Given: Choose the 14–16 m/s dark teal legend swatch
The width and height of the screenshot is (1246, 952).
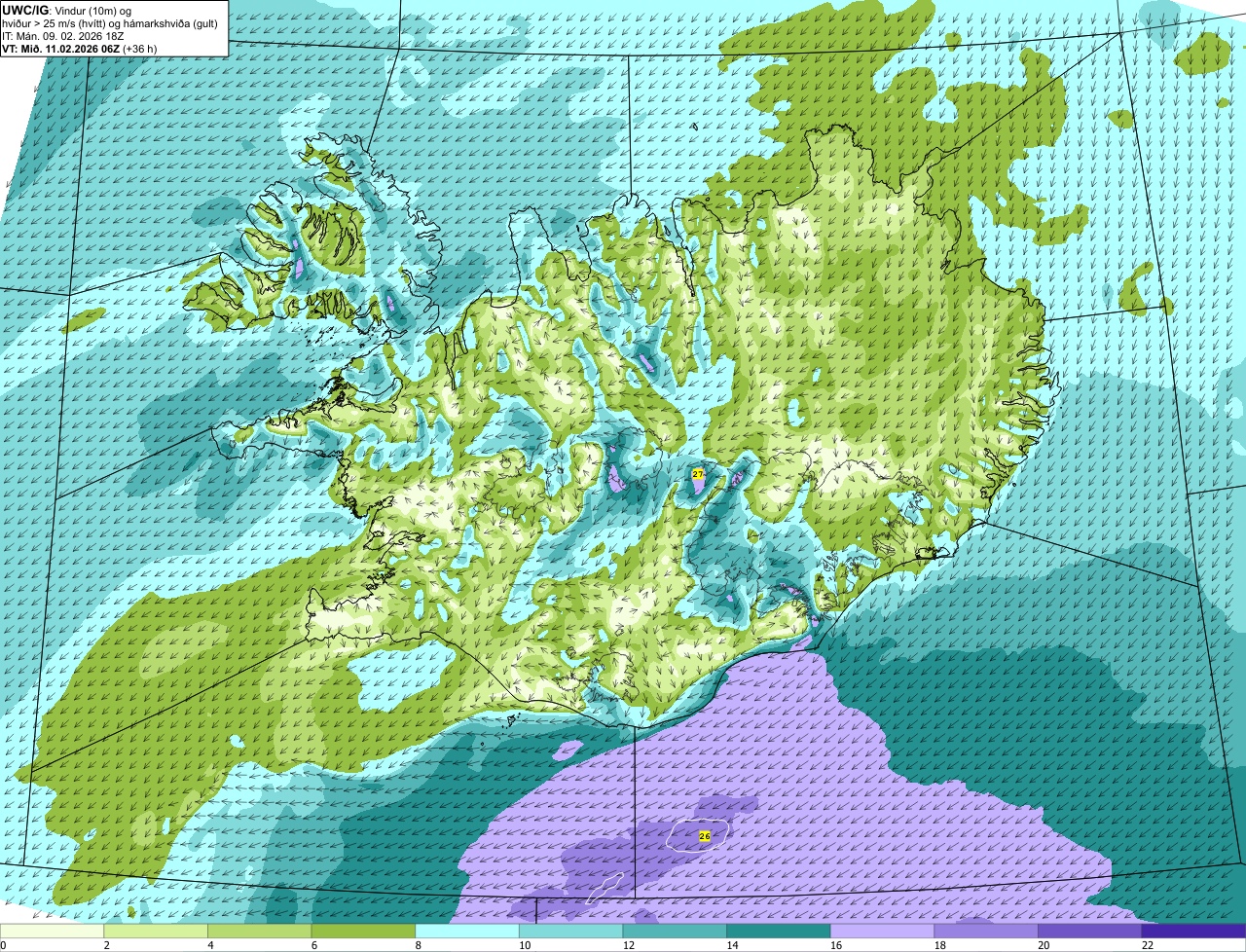Looking at the screenshot, I should coord(779,931).
